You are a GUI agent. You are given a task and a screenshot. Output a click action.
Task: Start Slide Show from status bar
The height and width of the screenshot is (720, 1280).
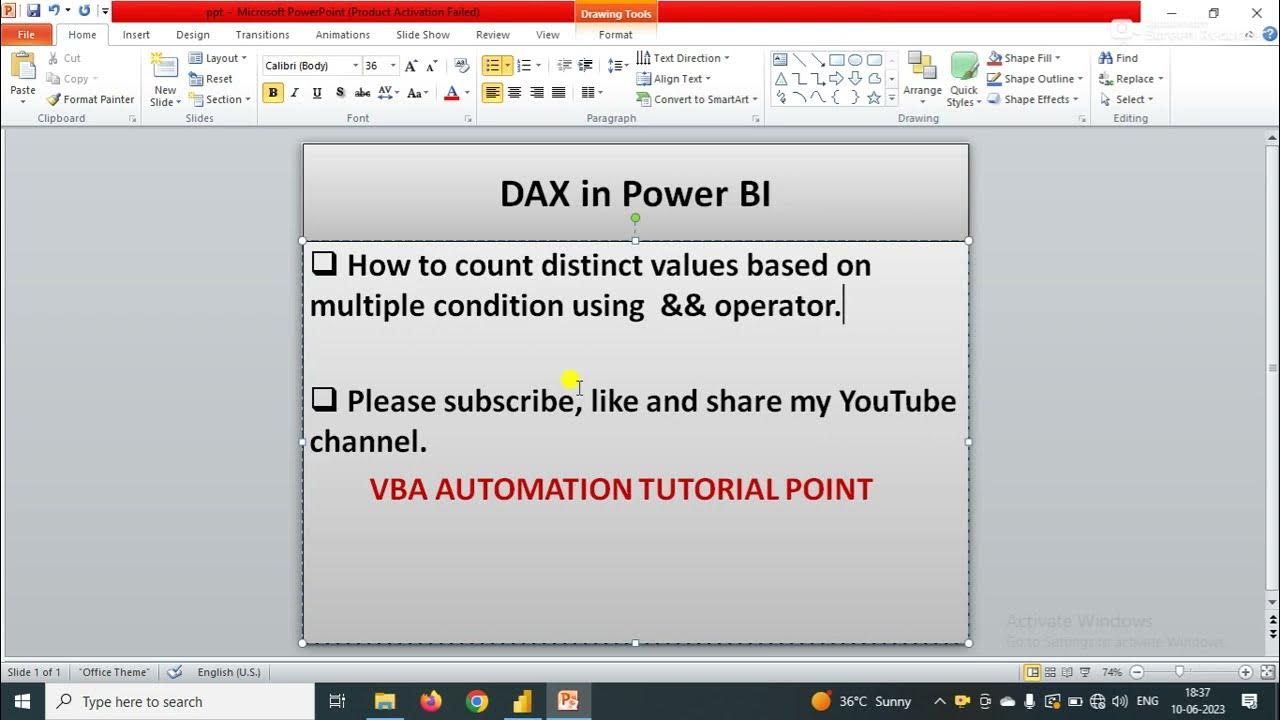1086,672
